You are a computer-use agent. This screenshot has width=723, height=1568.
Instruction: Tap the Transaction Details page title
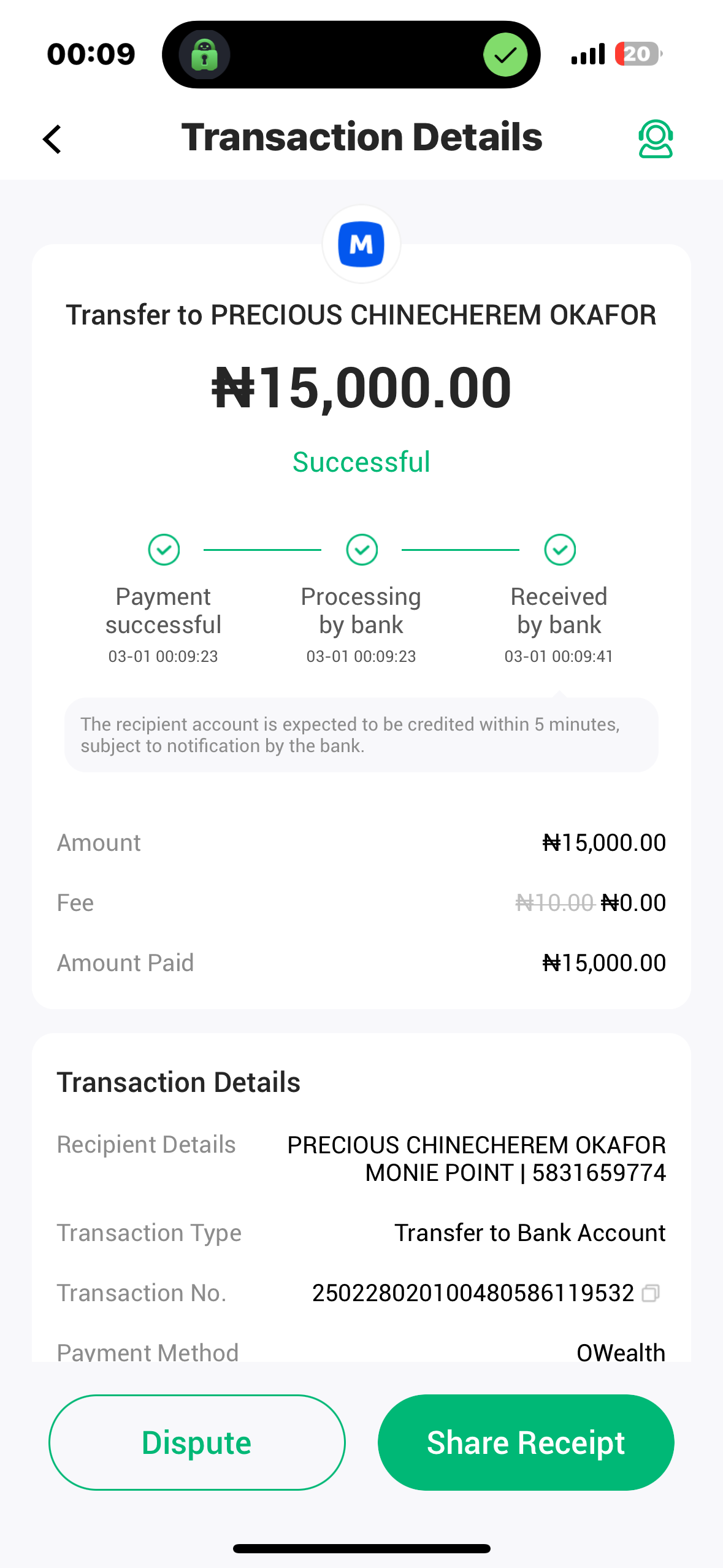pos(362,137)
